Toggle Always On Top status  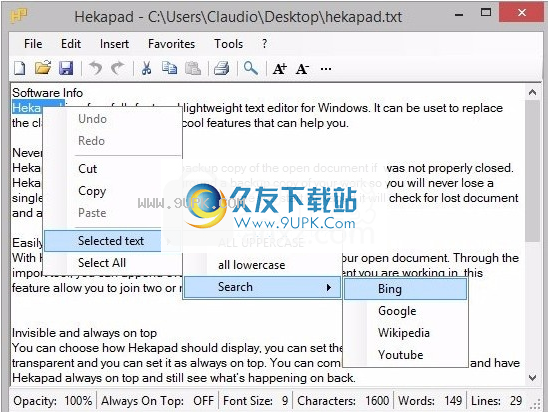157,400
